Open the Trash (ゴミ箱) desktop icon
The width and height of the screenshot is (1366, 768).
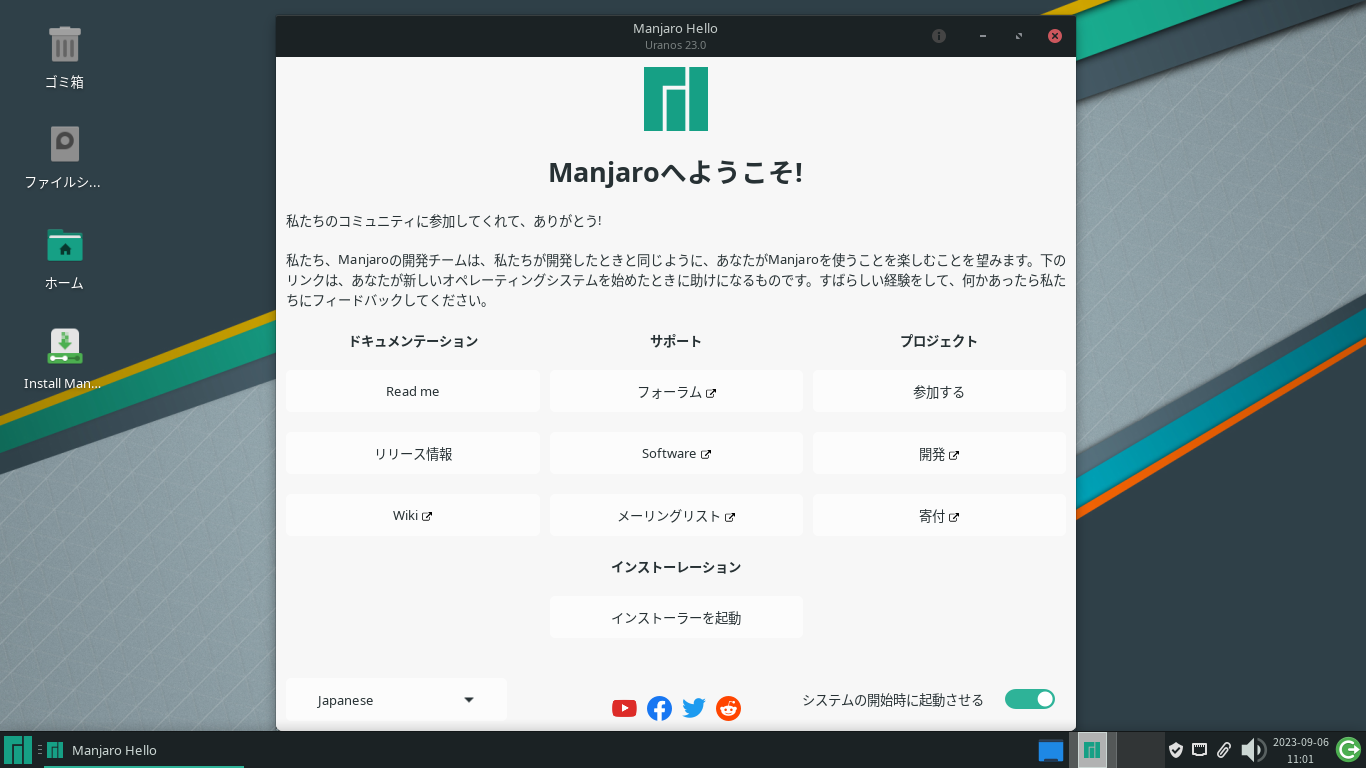pyautogui.click(x=65, y=58)
